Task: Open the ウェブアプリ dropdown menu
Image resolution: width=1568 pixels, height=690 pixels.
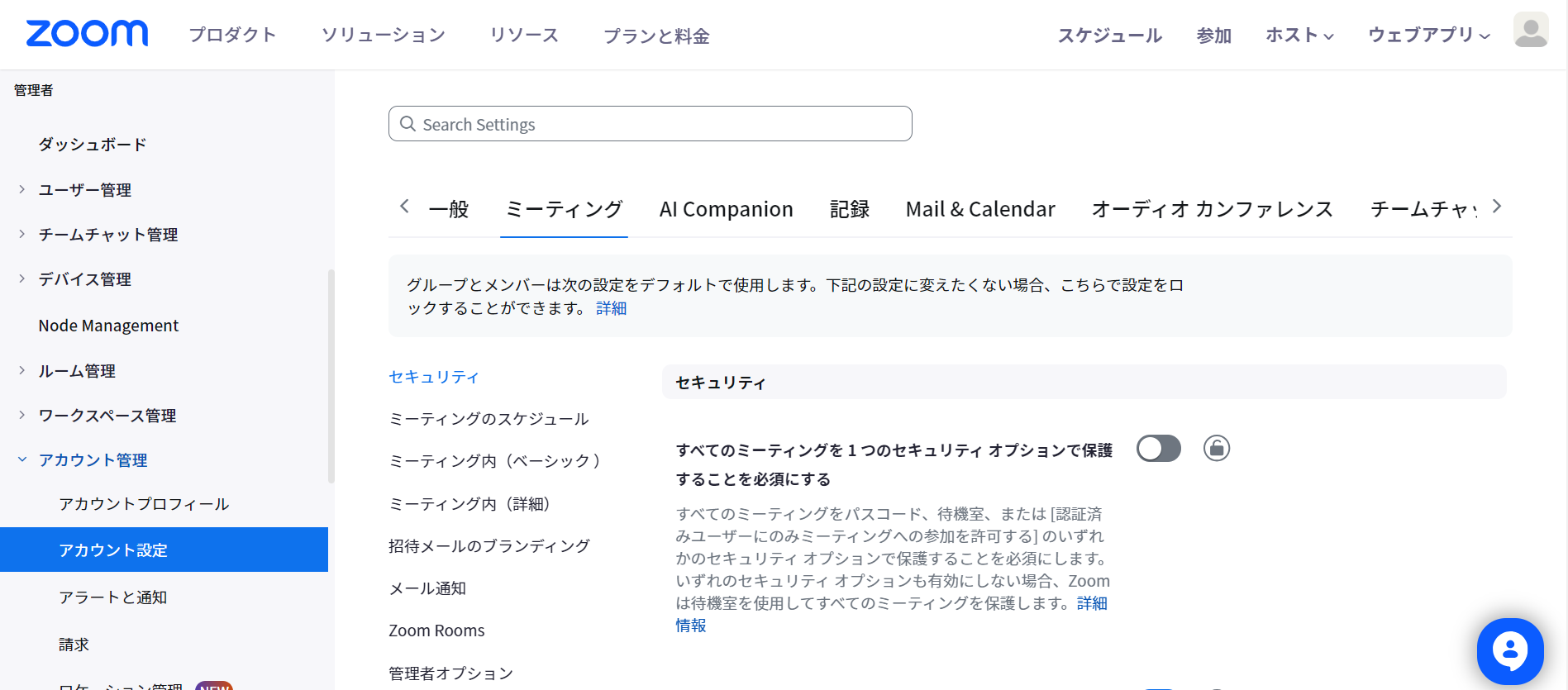Action: pyautogui.click(x=1429, y=36)
